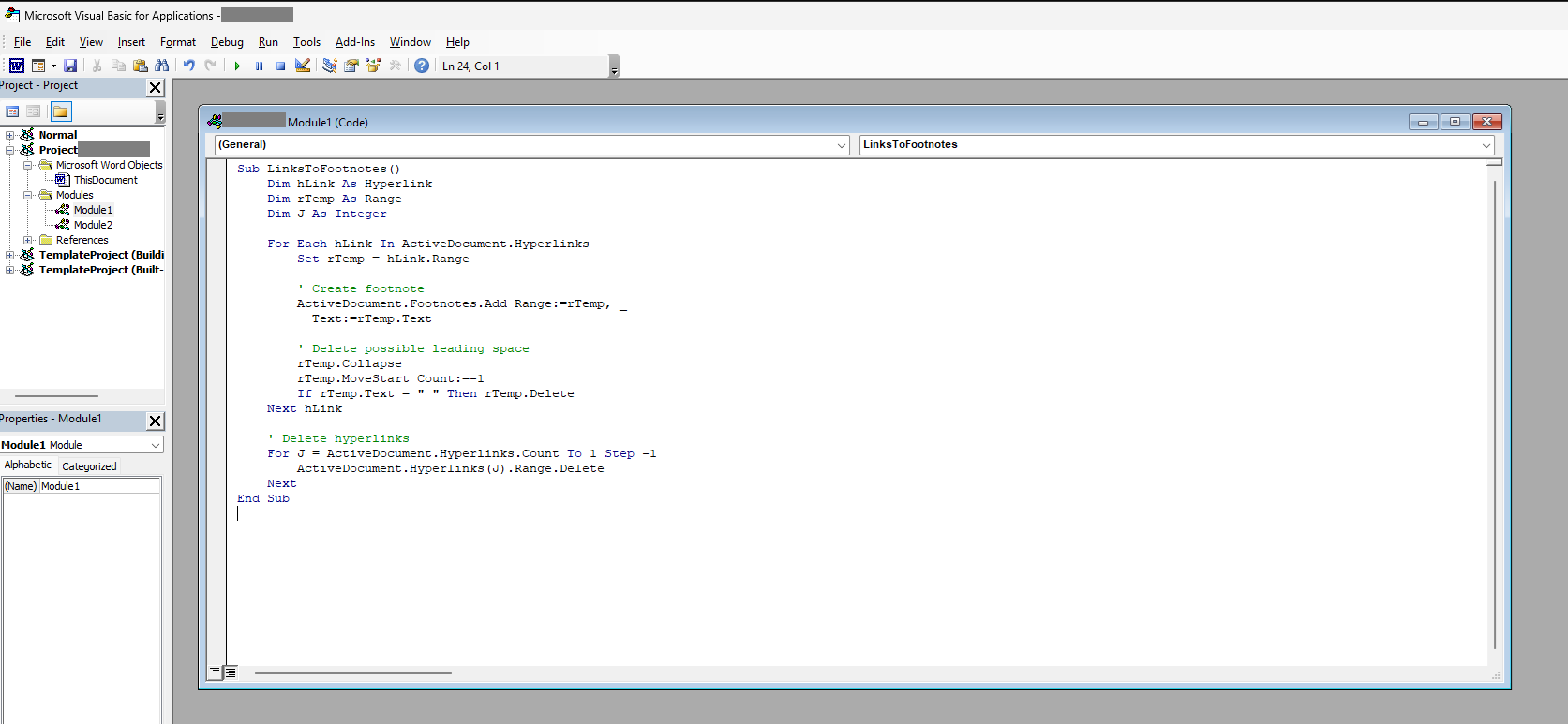Open Find using the binoculars icon
1568x724 pixels.
click(162, 66)
